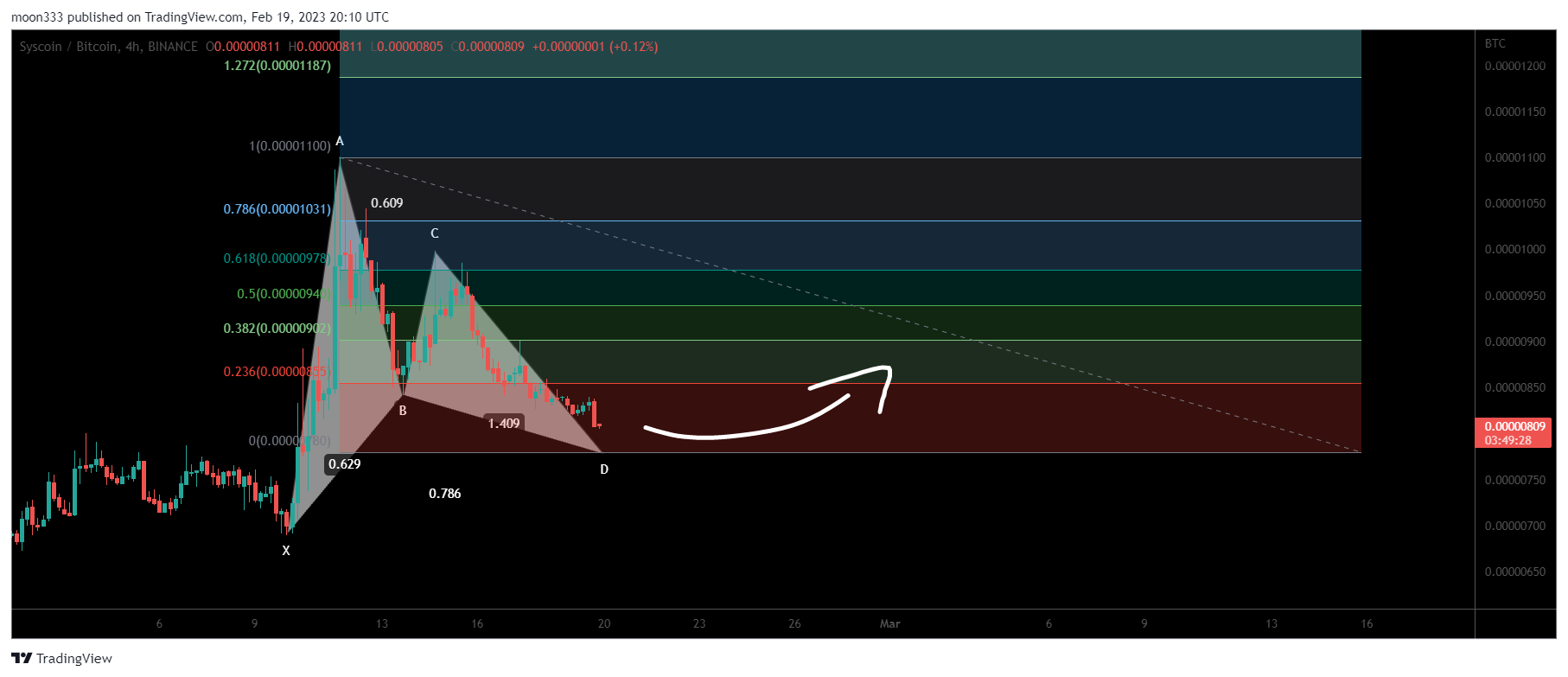Image resolution: width=1568 pixels, height=677 pixels.
Task: Click the 0.786(0.00001031) Fibonacci level label
Action: [277, 209]
